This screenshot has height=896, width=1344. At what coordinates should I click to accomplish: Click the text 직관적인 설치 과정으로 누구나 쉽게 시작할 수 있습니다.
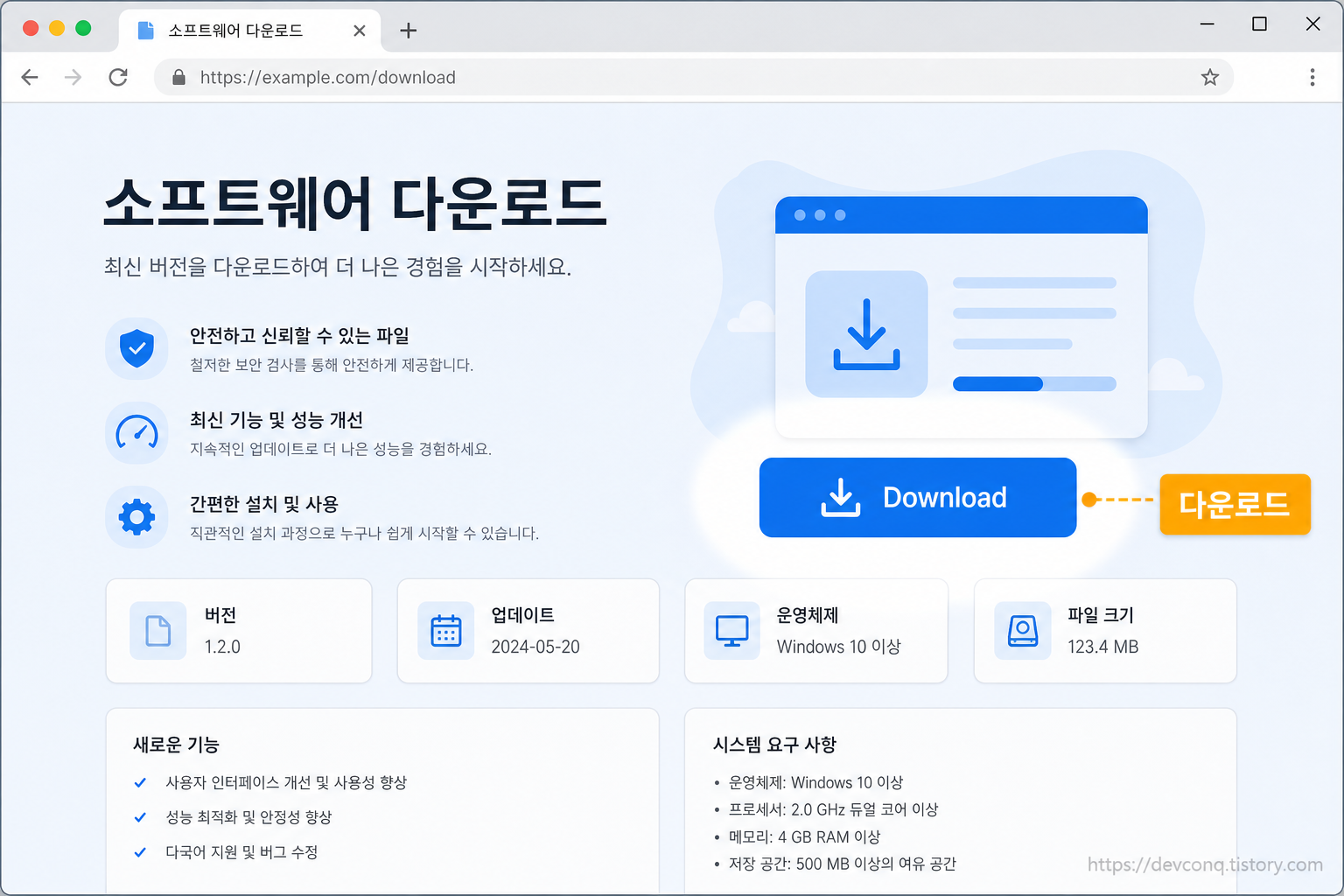coord(364,533)
